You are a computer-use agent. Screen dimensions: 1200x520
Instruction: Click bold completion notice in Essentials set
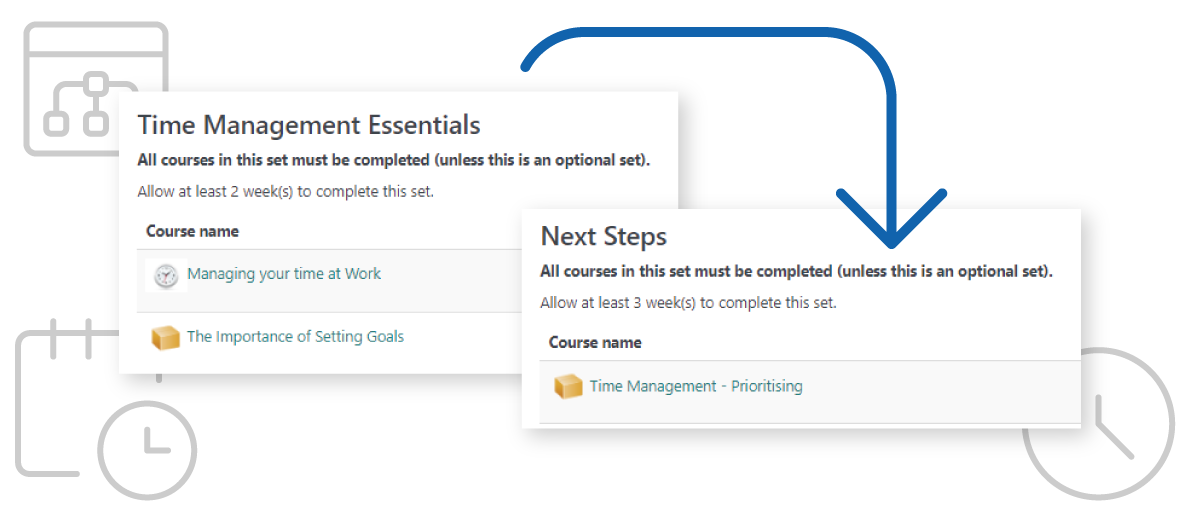(394, 160)
